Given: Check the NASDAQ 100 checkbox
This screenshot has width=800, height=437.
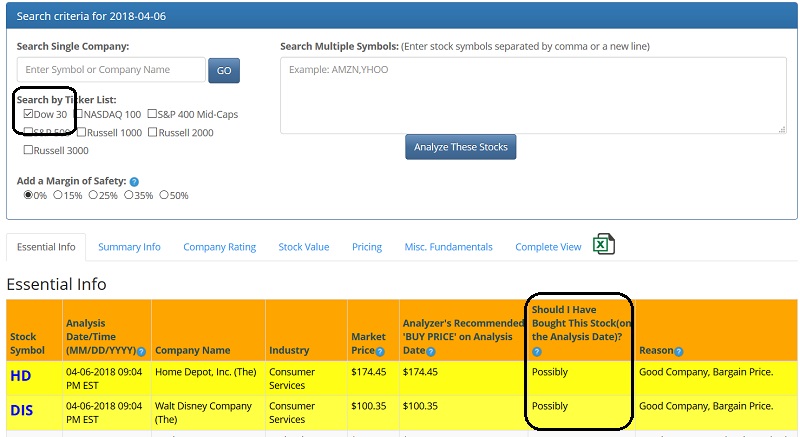Looking at the screenshot, I should point(79,114).
